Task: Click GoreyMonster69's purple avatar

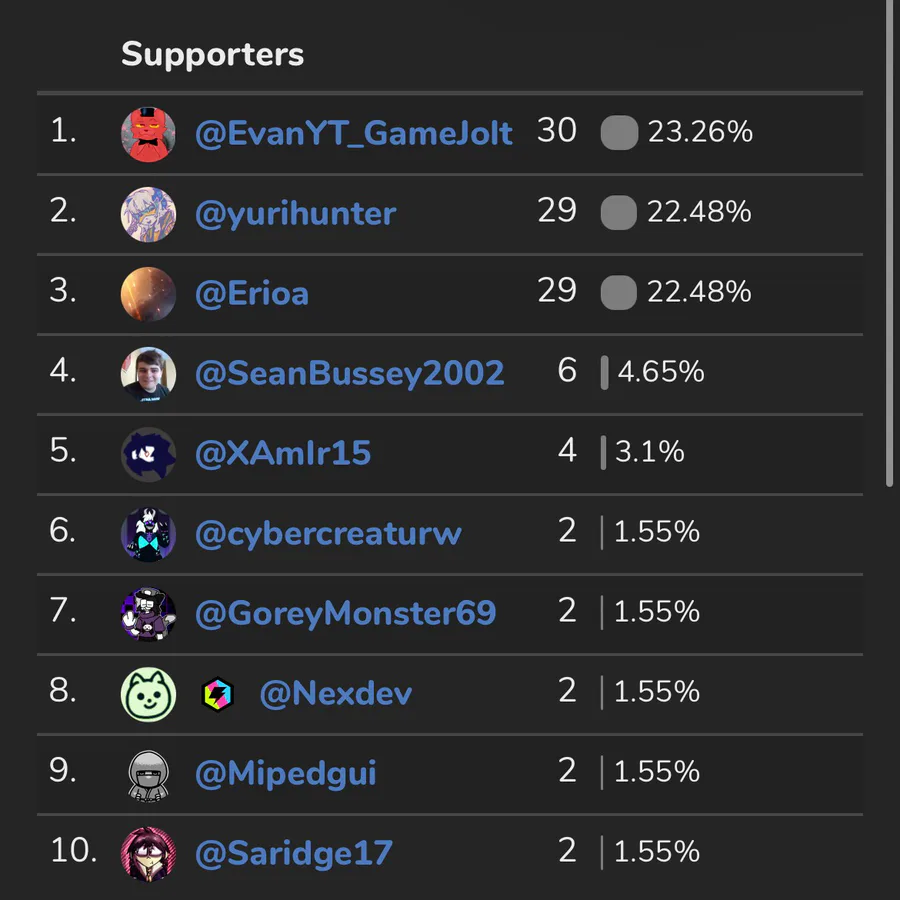Action: (x=148, y=613)
